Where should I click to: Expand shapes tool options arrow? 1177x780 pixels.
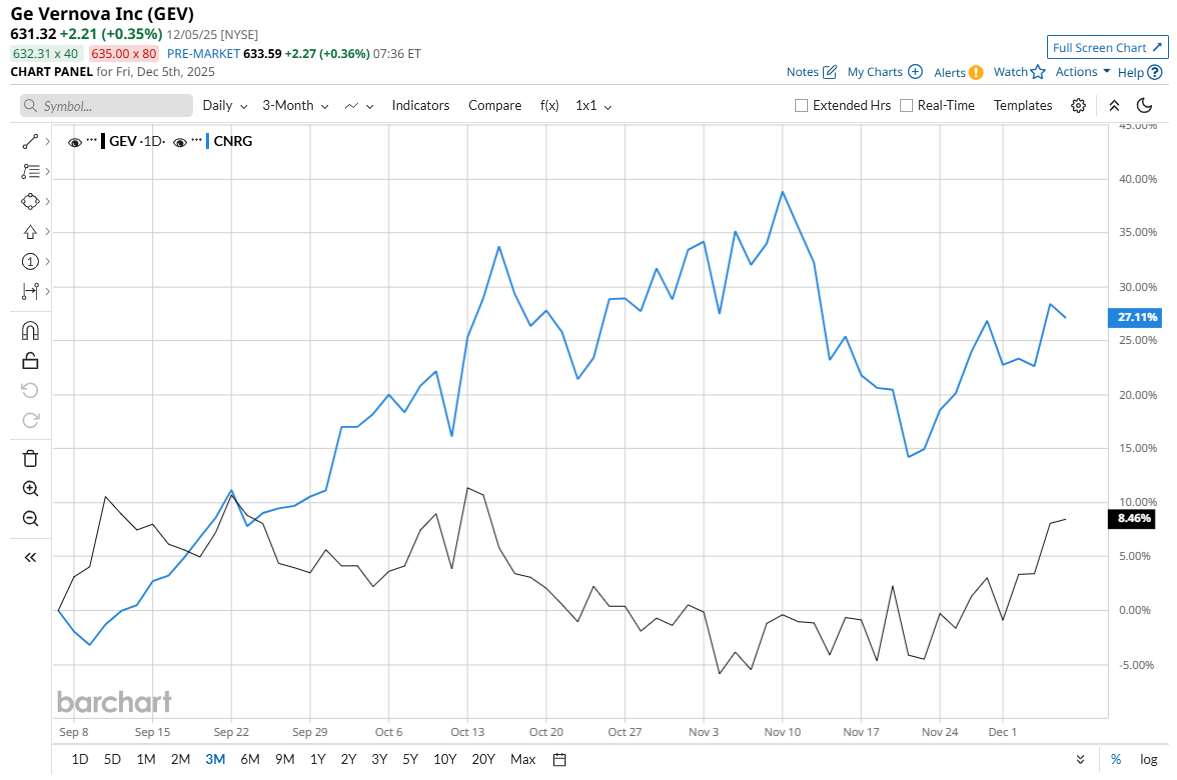[47, 201]
